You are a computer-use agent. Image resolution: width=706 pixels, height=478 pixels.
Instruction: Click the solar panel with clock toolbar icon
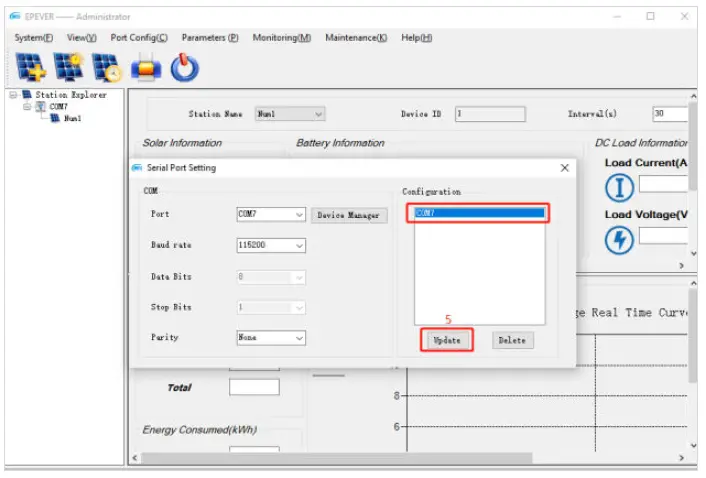point(106,68)
